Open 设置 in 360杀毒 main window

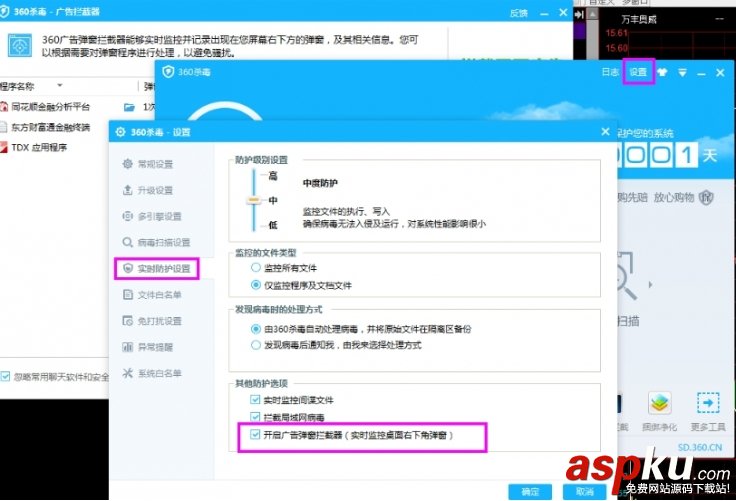click(638, 72)
